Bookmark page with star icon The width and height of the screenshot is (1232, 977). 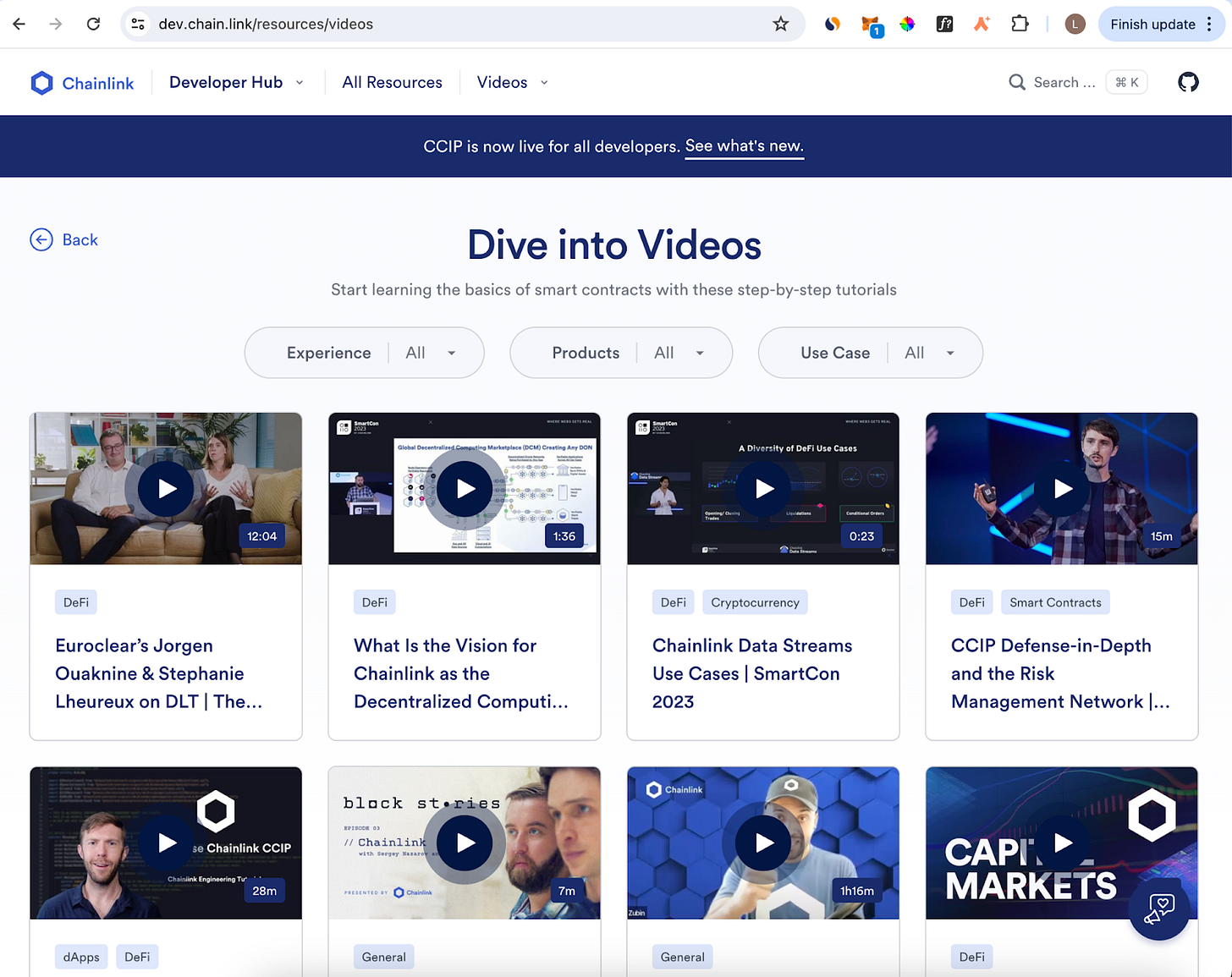pyautogui.click(x=780, y=24)
